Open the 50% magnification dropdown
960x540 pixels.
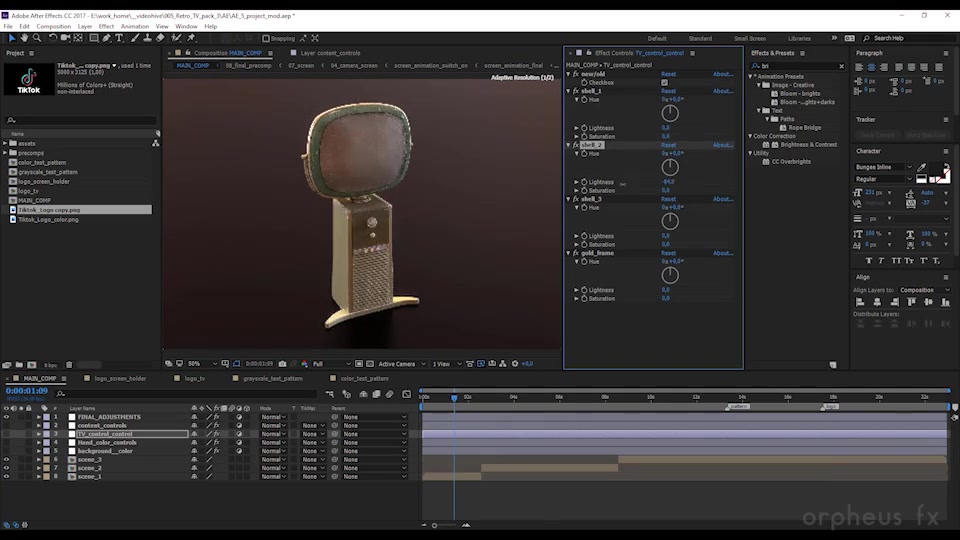(x=203, y=364)
